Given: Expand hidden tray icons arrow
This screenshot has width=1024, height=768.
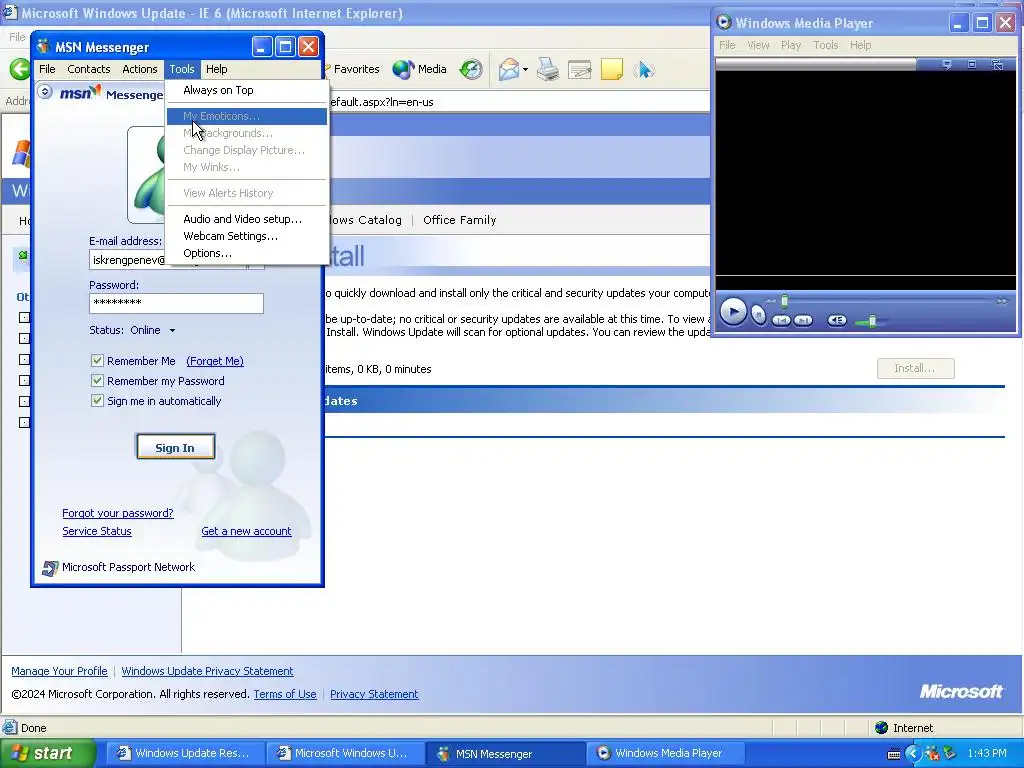Looking at the screenshot, I should tap(912, 754).
